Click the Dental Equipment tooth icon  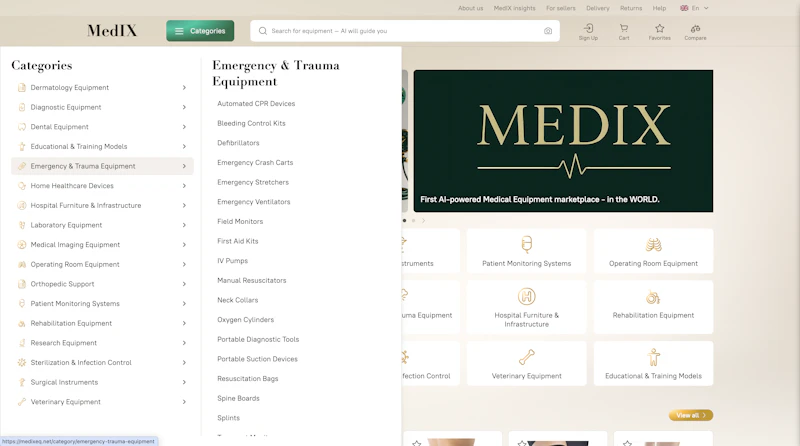21,127
